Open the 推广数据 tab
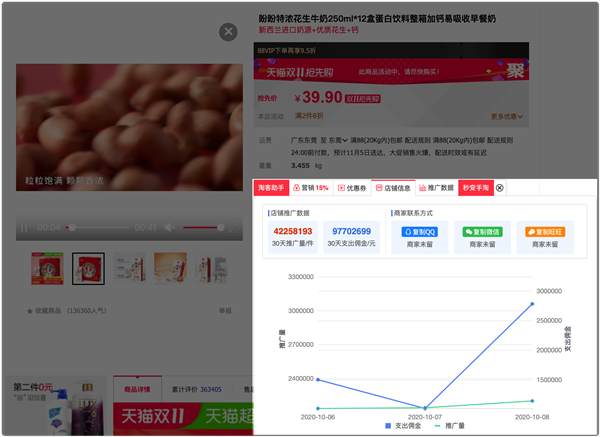 coord(436,188)
